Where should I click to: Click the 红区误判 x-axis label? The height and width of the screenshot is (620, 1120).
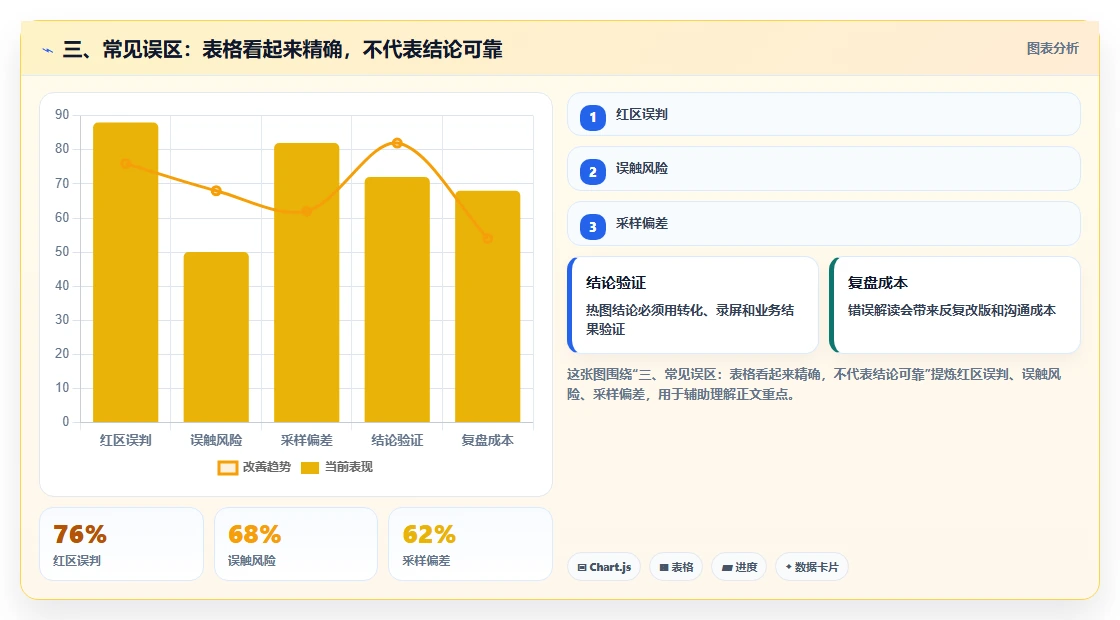point(126,440)
